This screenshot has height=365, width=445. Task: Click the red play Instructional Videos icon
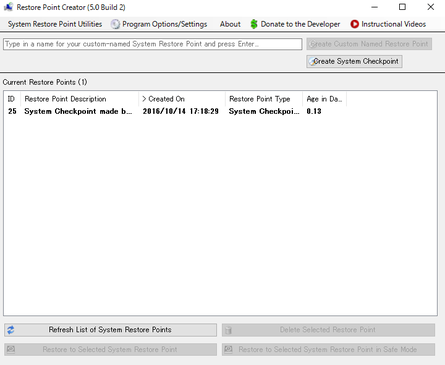354,24
